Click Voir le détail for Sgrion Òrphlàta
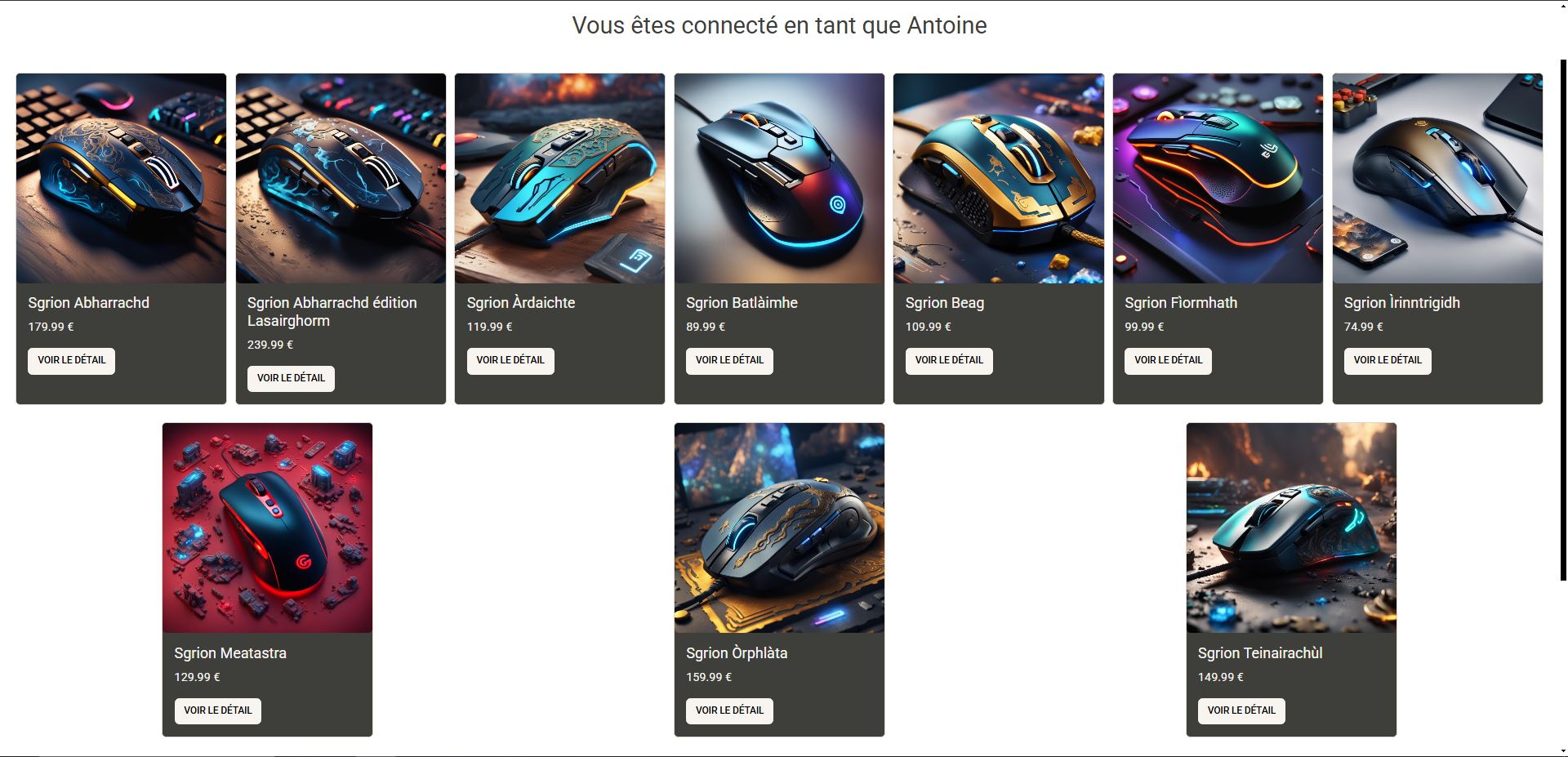1568x757 pixels. click(x=729, y=710)
